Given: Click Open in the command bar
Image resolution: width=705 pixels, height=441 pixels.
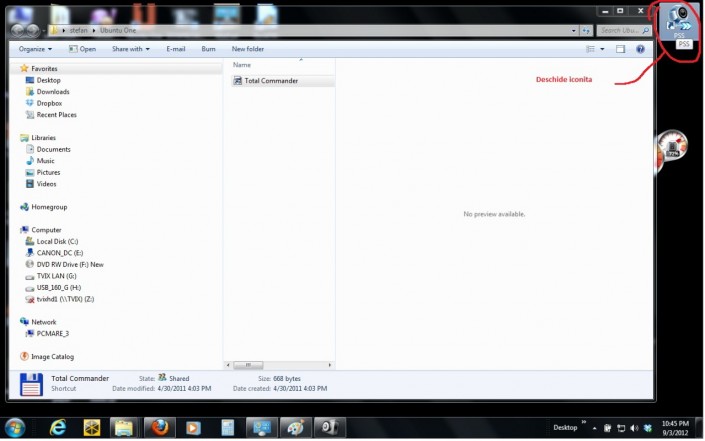Looking at the screenshot, I should pos(83,48).
